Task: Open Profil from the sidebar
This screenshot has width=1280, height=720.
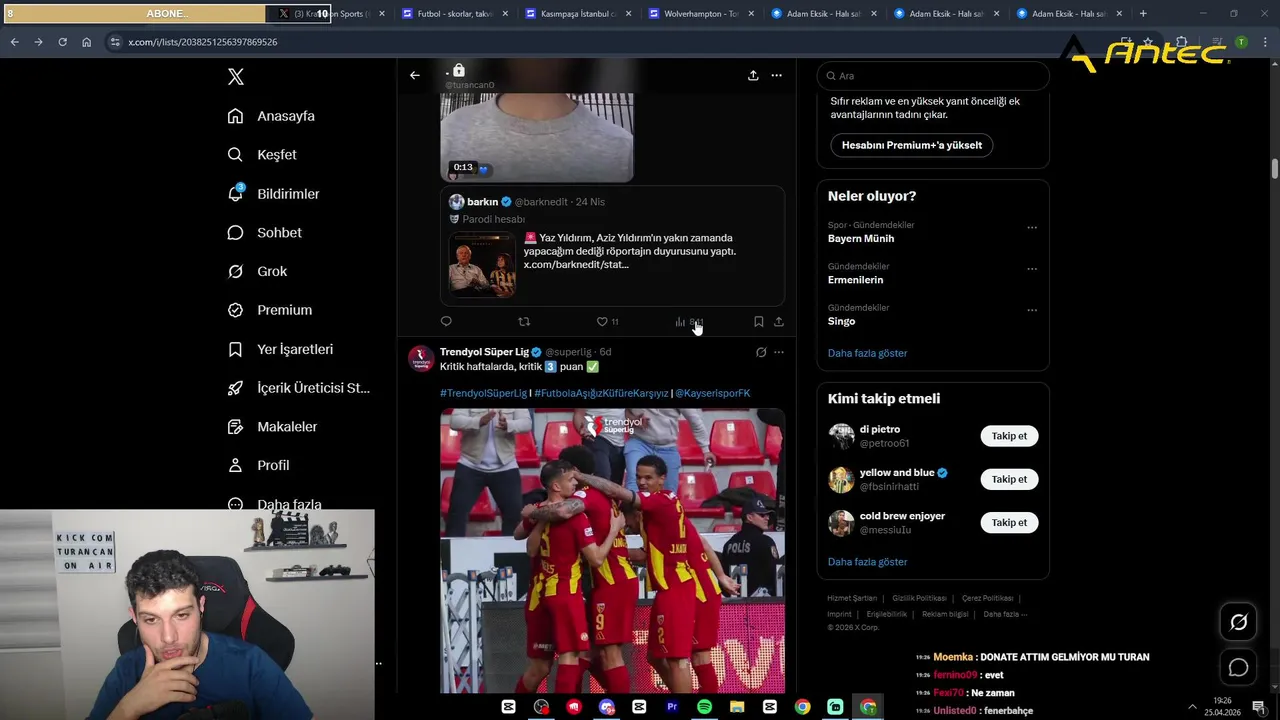Action: (258, 465)
